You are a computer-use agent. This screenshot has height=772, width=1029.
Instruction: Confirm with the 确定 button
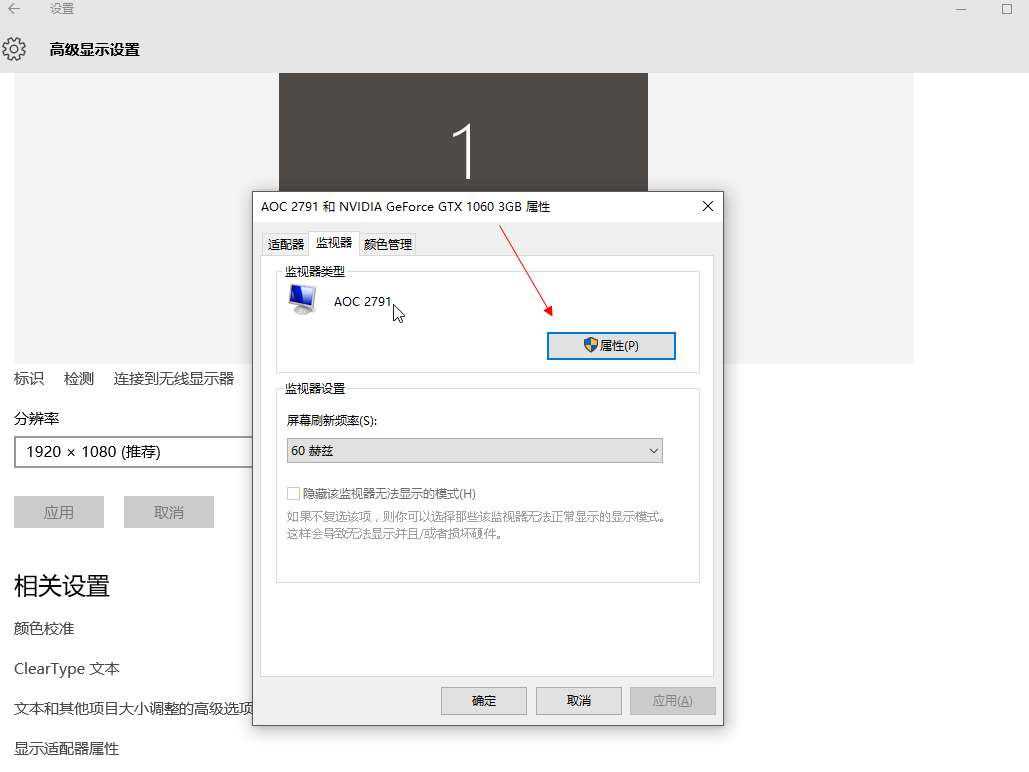(x=484, y=701)
